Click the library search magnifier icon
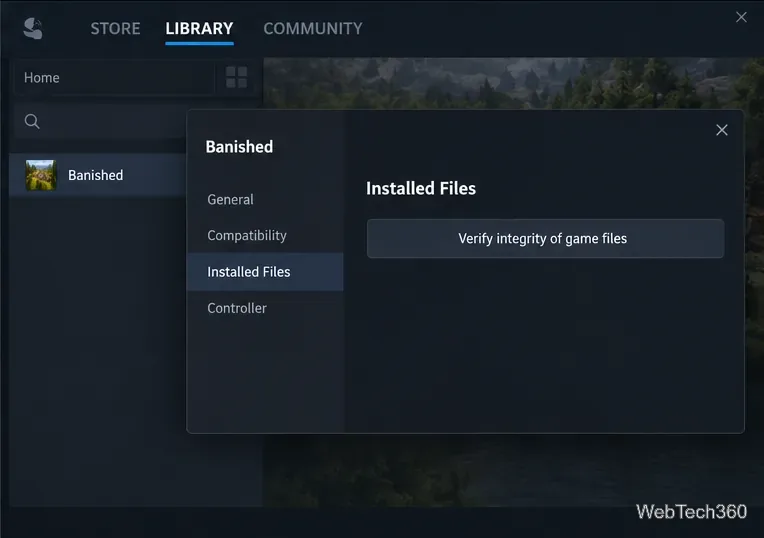Viewport: 764px width, 538px height. [32, 121]
